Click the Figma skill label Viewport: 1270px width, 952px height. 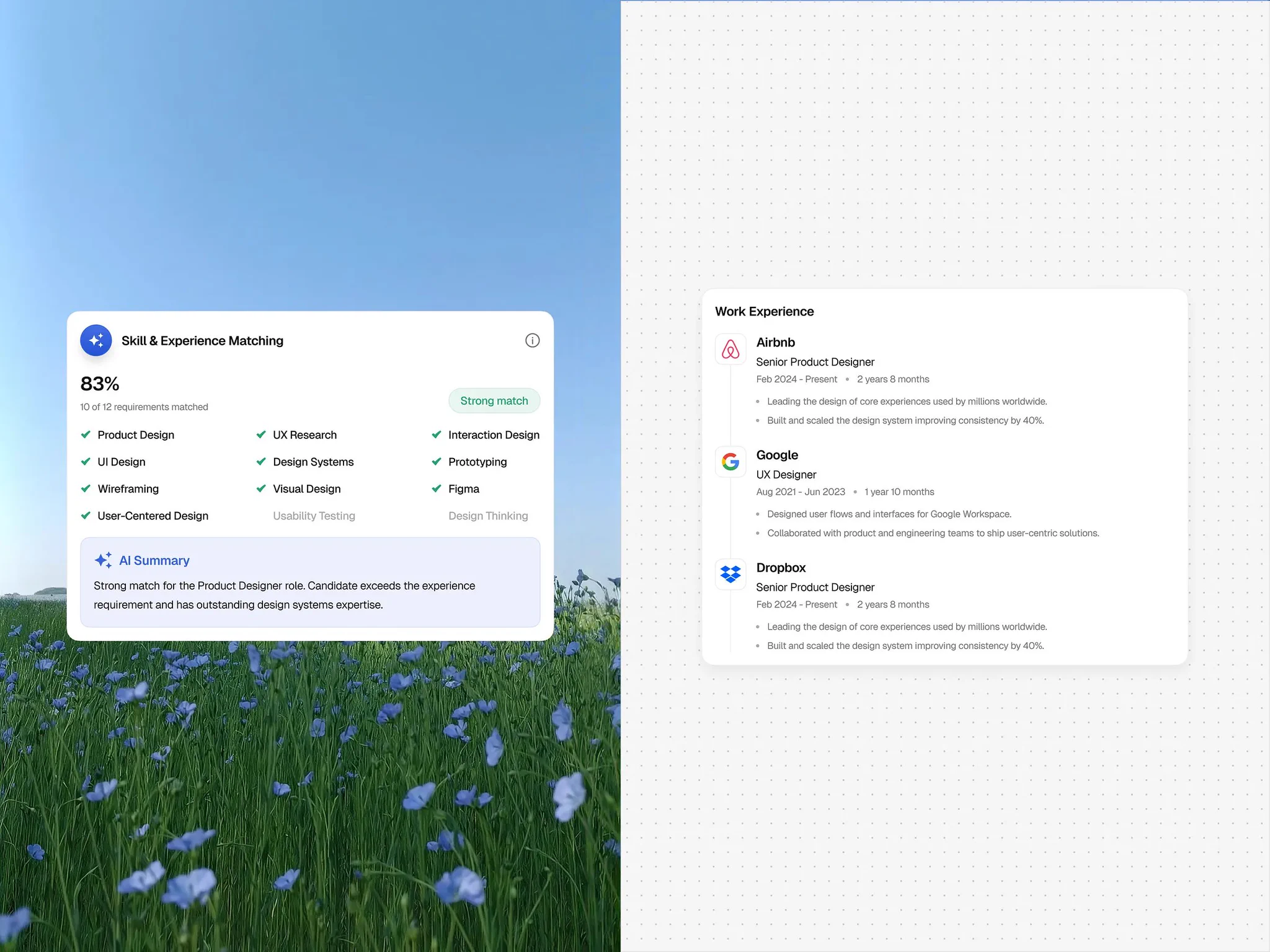tap(464, 489)
